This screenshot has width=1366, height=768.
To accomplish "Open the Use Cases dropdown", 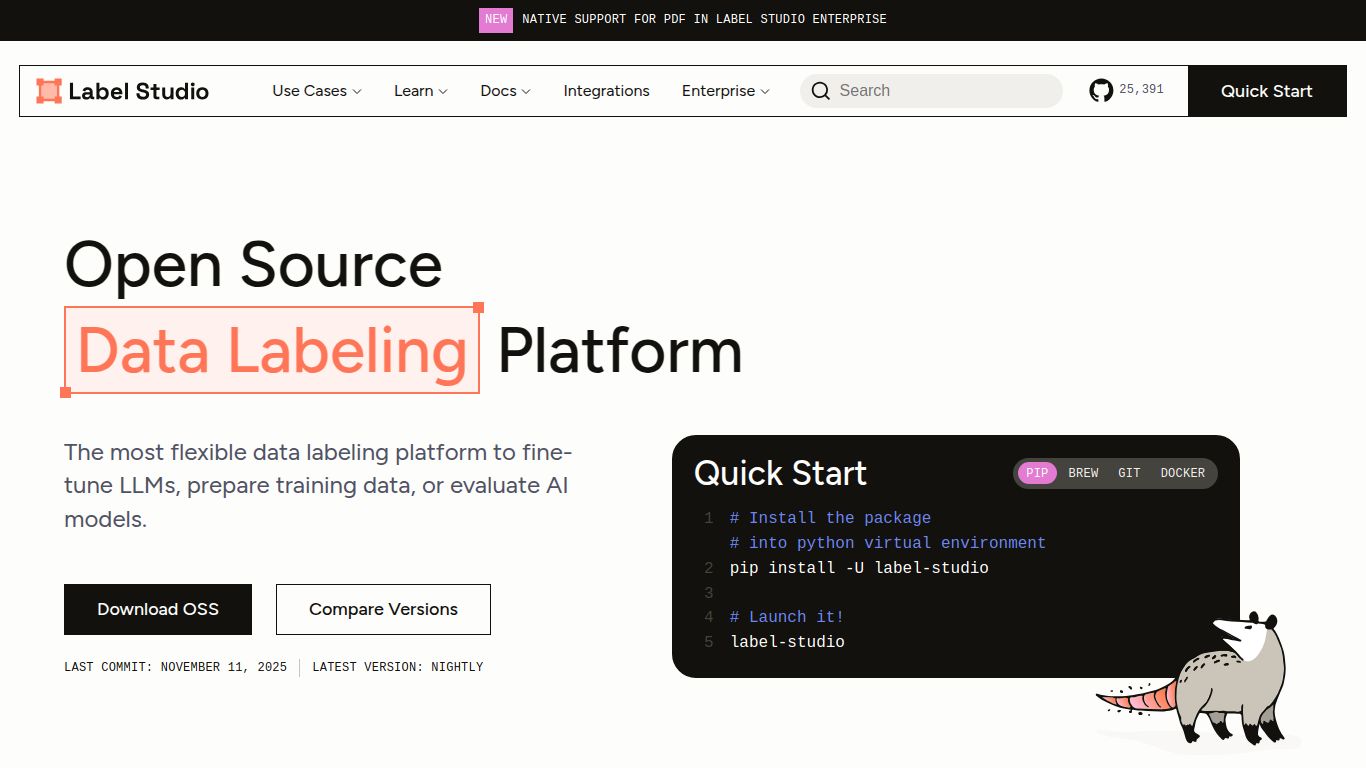I will point(315,91).
